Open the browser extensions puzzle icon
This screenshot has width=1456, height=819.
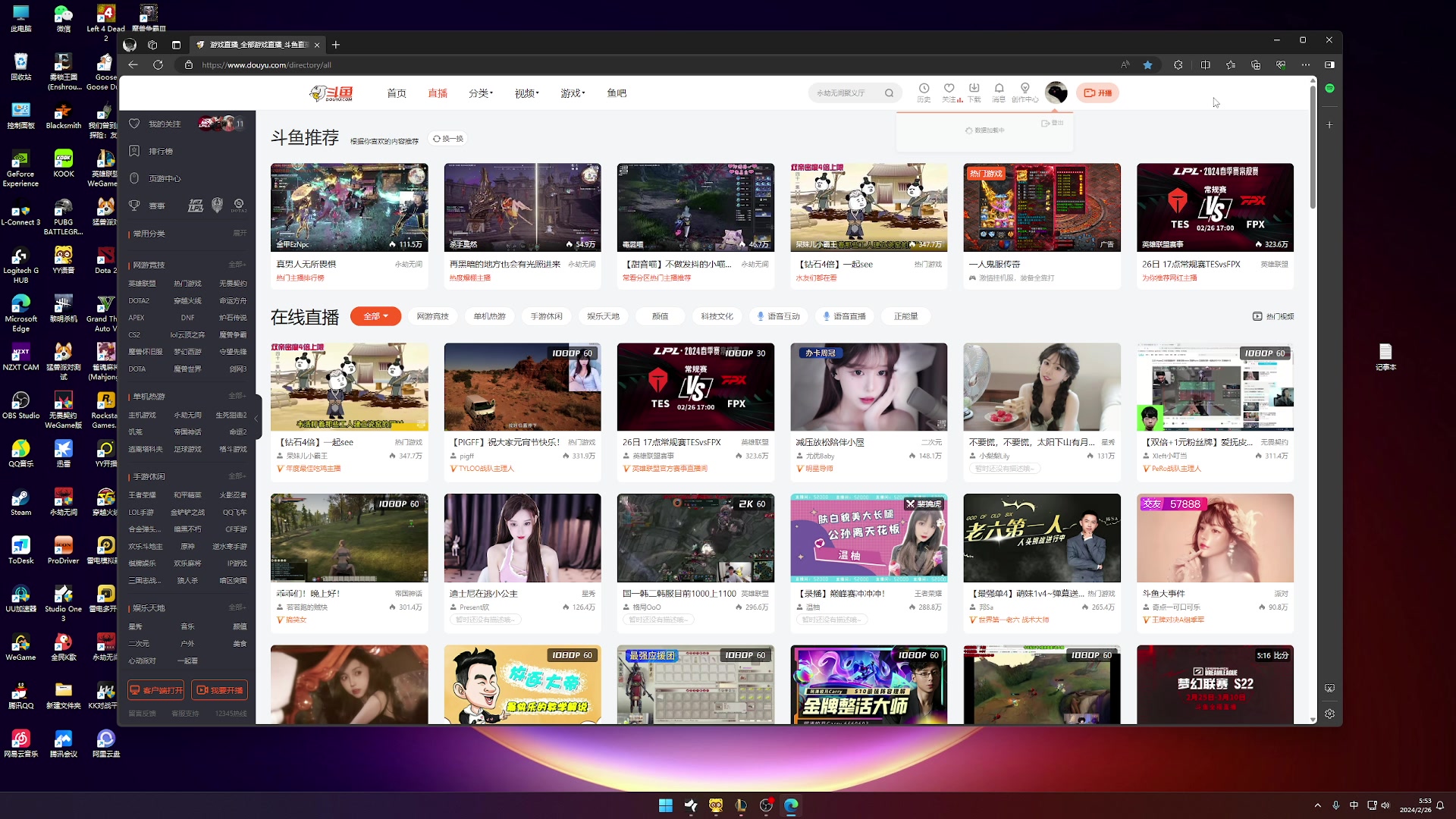tap(1178, 64)
